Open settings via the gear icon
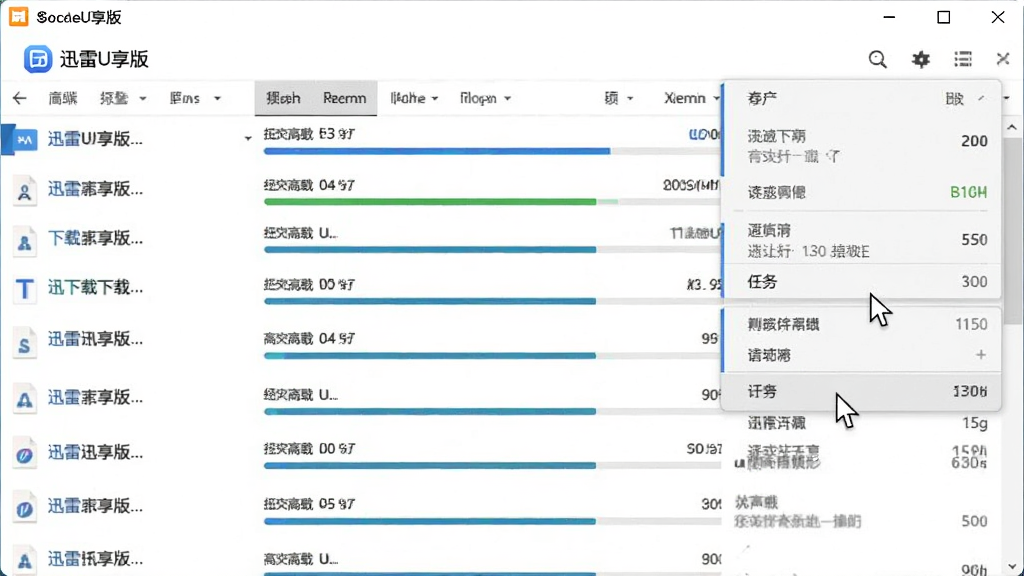1024x576 pixels. (x=921, y=59)
